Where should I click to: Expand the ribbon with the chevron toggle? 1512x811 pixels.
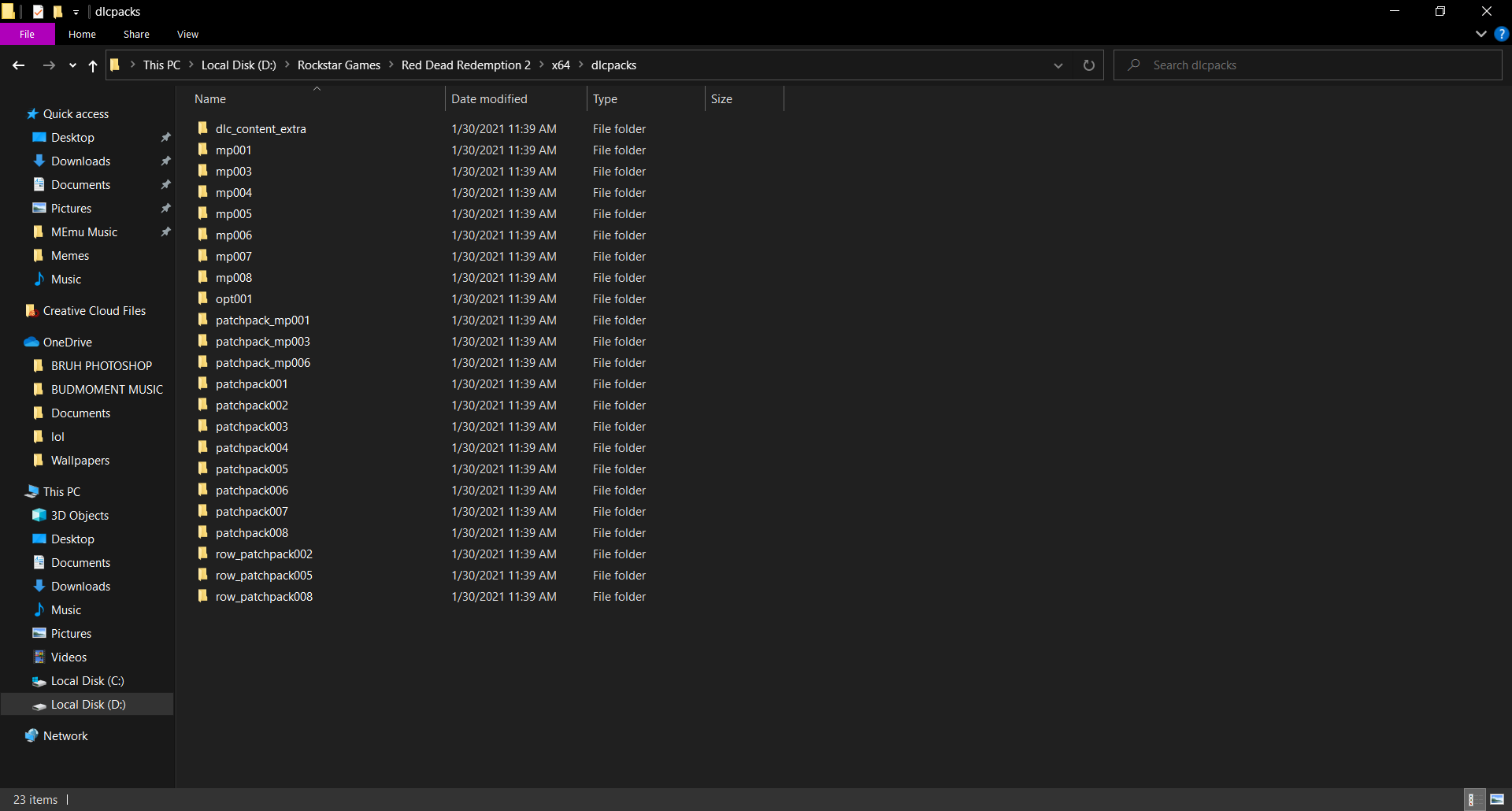point(1480,34)
